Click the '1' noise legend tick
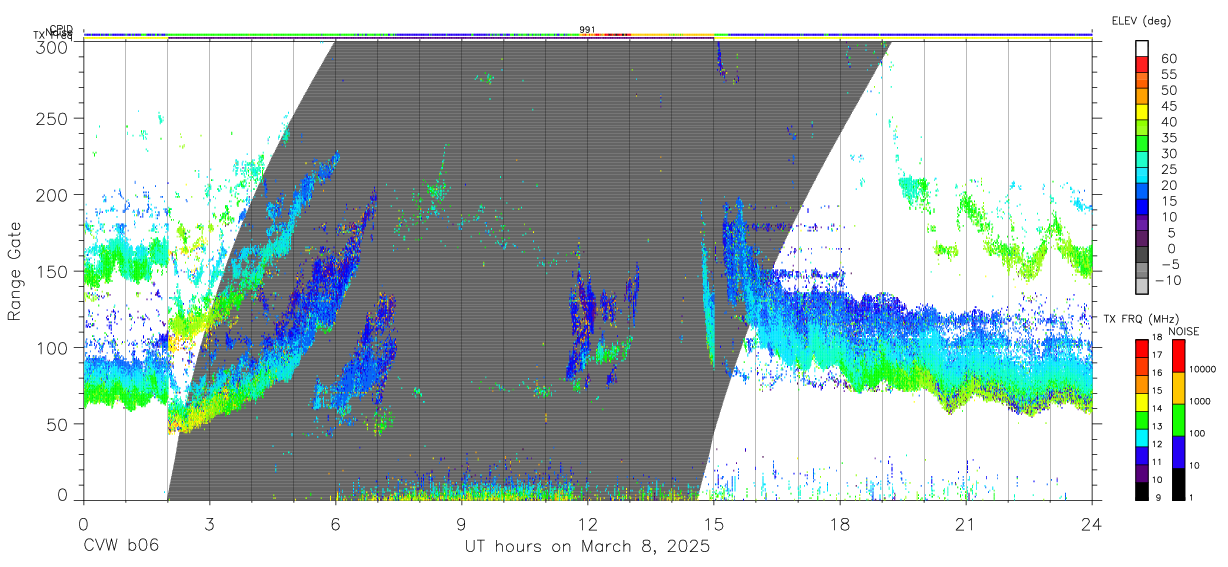 pos(1190,497)
